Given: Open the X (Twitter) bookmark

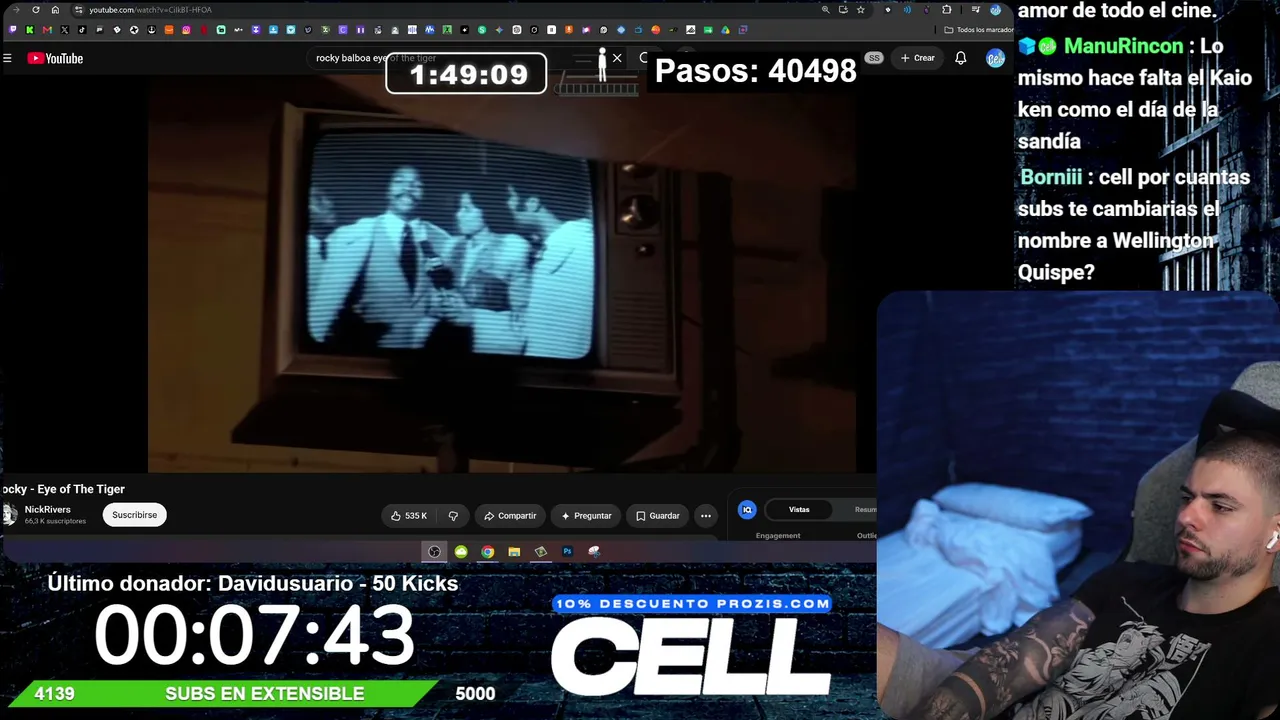Looking at the screenshot, I should point(64,30).
